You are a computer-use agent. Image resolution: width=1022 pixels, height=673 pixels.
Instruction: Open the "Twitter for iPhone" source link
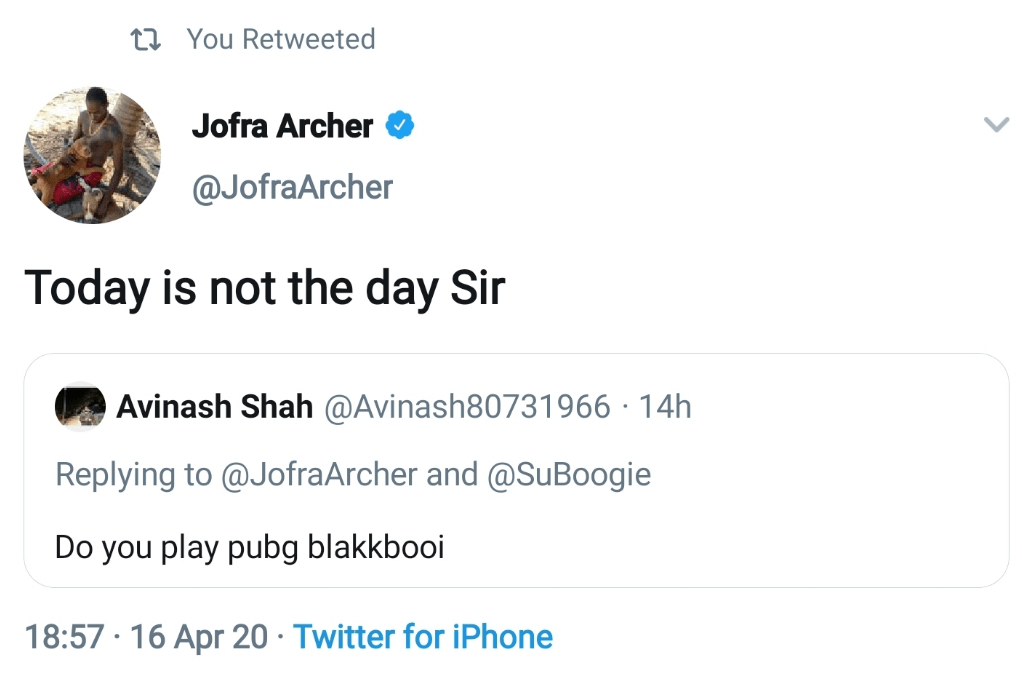coord(423,637)
